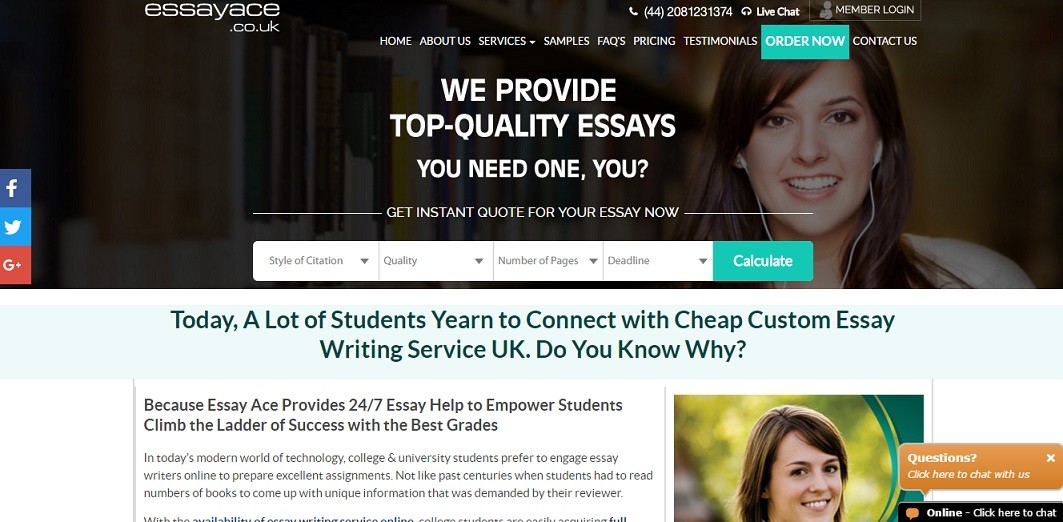Viewport: 1063px width, 522px height.
Task: Click the Member Login user icon
Action: coord(826,10)
